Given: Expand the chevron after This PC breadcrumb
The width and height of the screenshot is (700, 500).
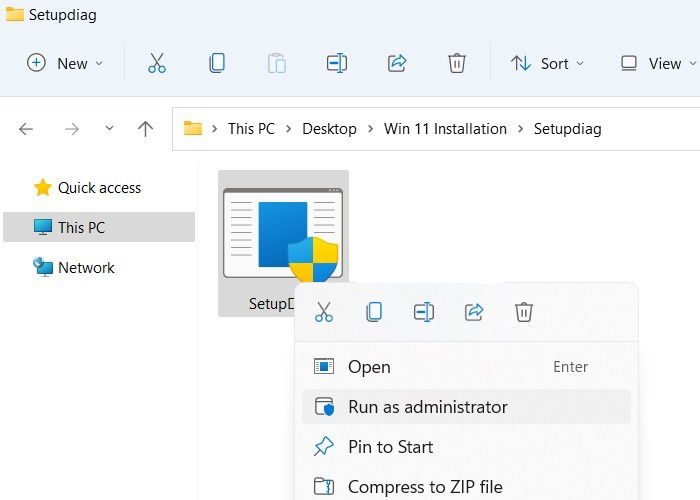Looking at the screenshot, I should click(288, 129).
